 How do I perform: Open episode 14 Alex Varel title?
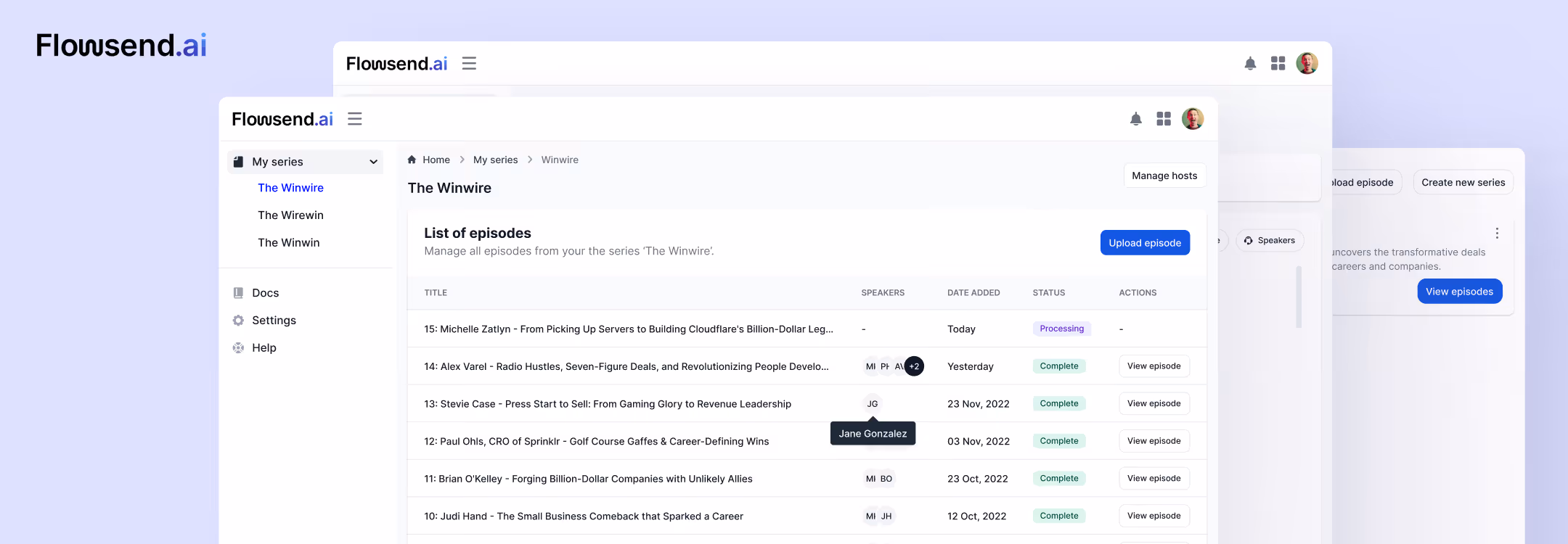626,367
